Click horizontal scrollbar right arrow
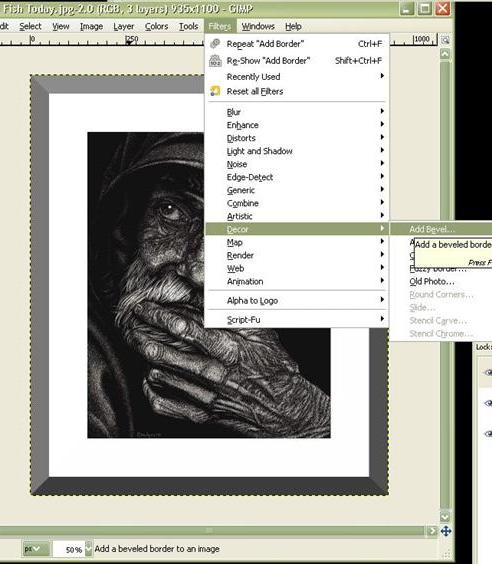Screen dimensions: 492x564 431,531
